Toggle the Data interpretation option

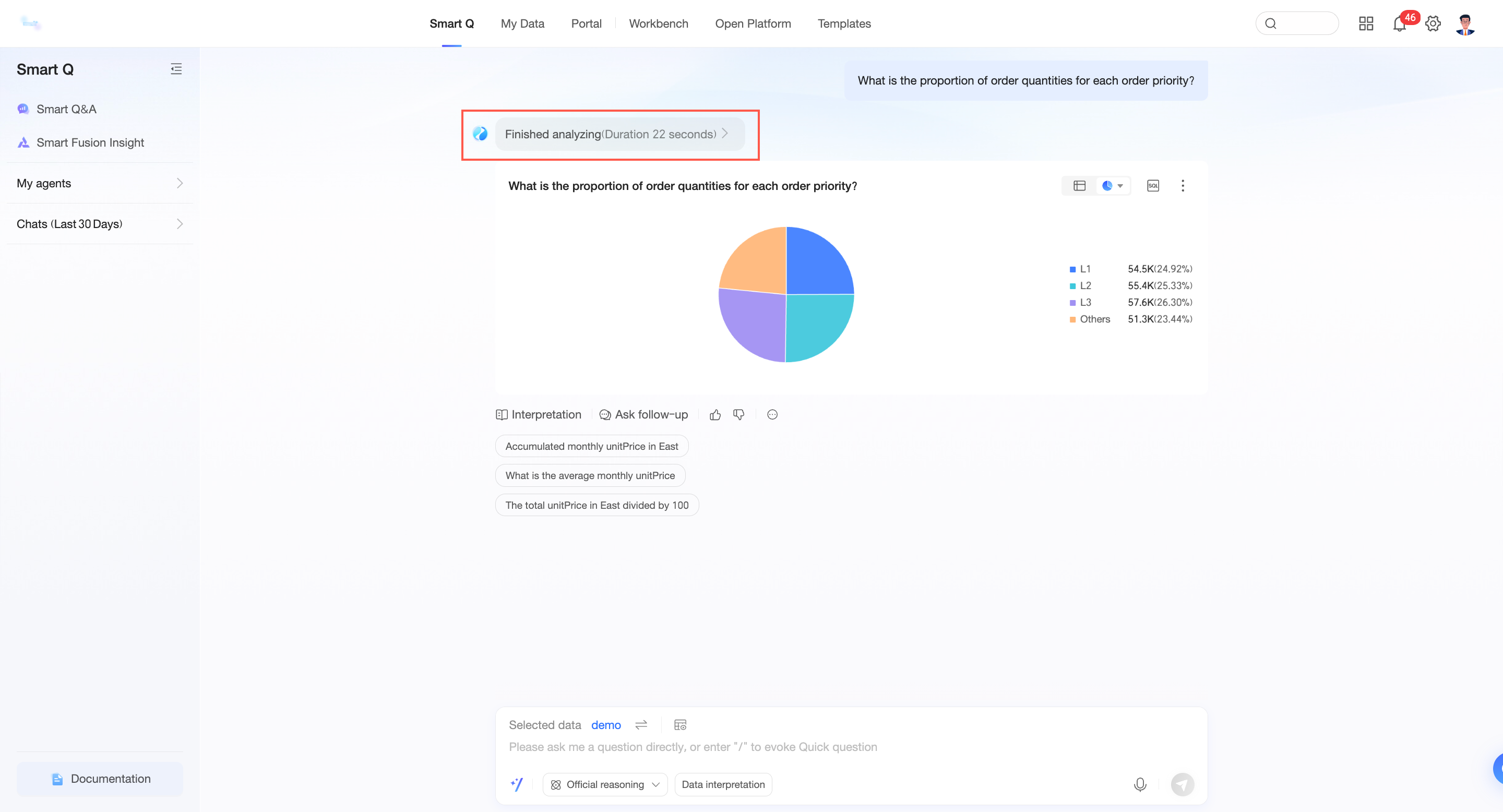(722, 784)
